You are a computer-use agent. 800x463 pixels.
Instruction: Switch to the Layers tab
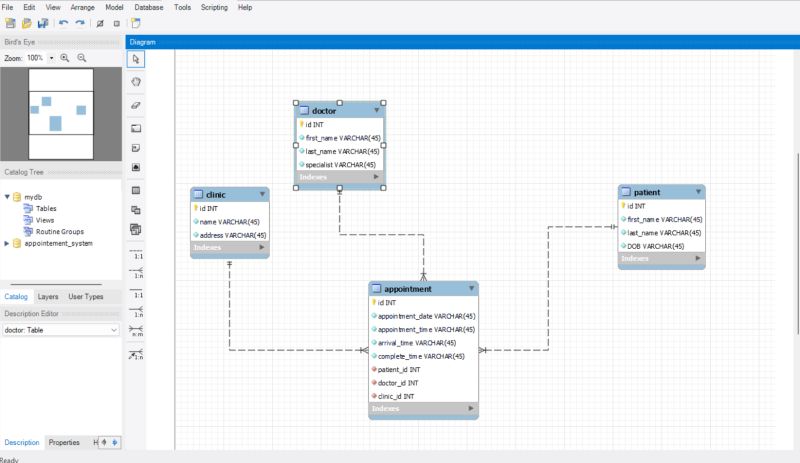(x=48, y=297)
